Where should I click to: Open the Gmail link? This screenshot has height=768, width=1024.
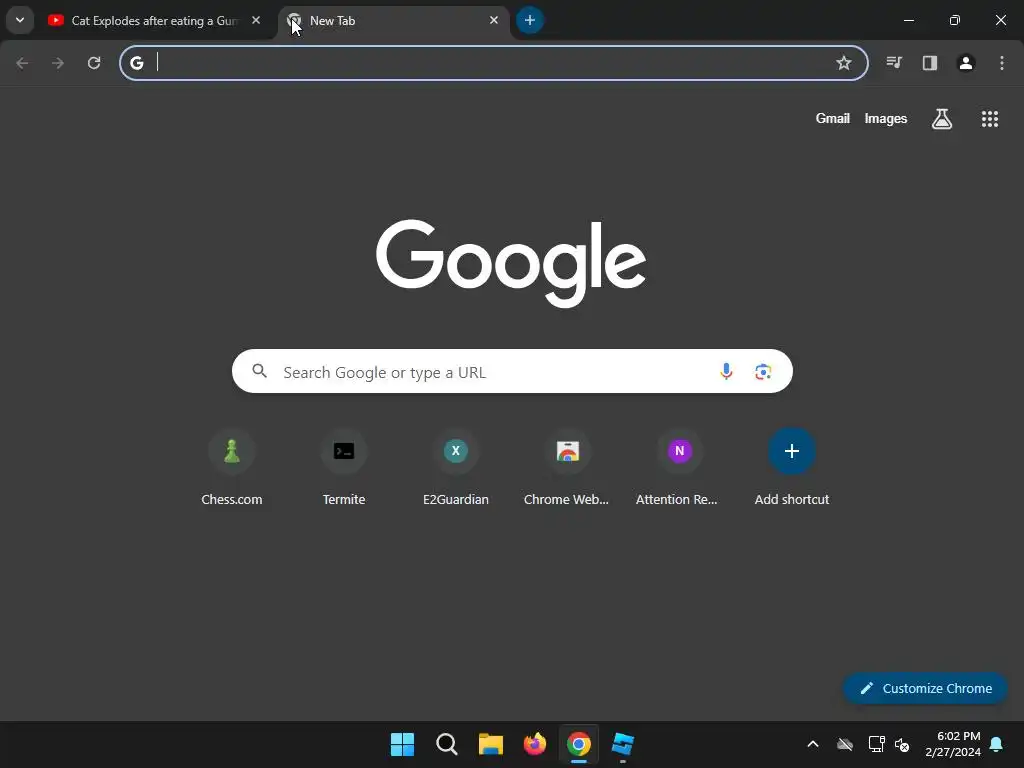[x=833, y=118]
